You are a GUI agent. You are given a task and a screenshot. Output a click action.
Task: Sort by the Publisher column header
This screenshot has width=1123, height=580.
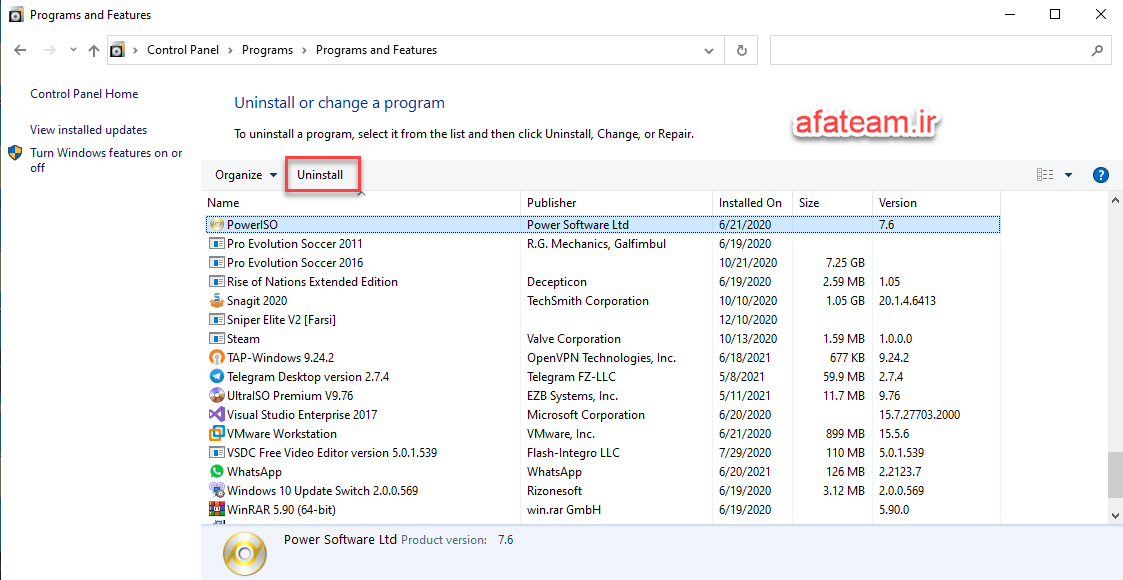(x=617, y=203)
